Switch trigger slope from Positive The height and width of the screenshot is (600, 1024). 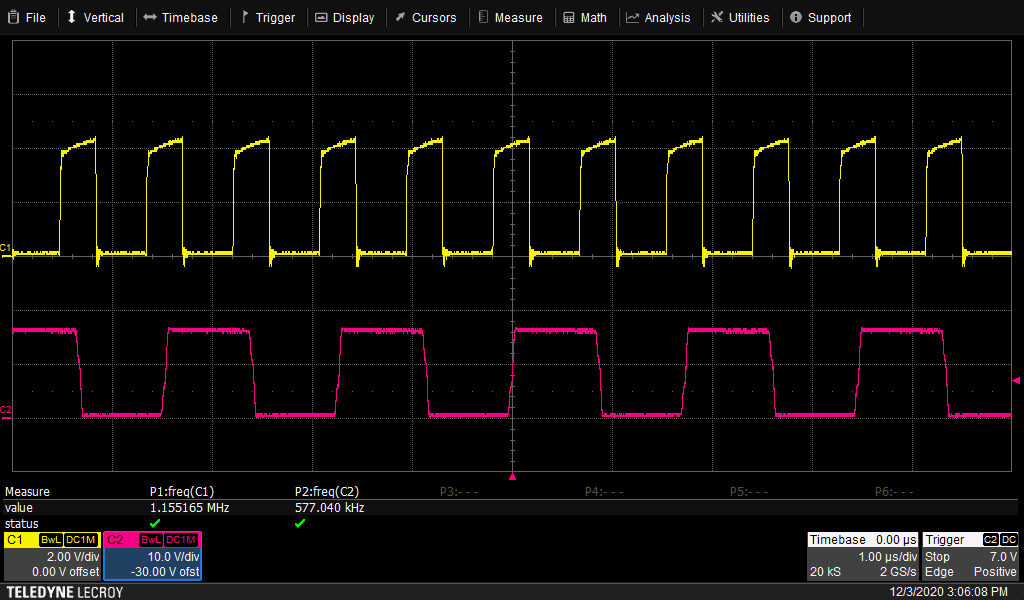(x=994, y=571)
